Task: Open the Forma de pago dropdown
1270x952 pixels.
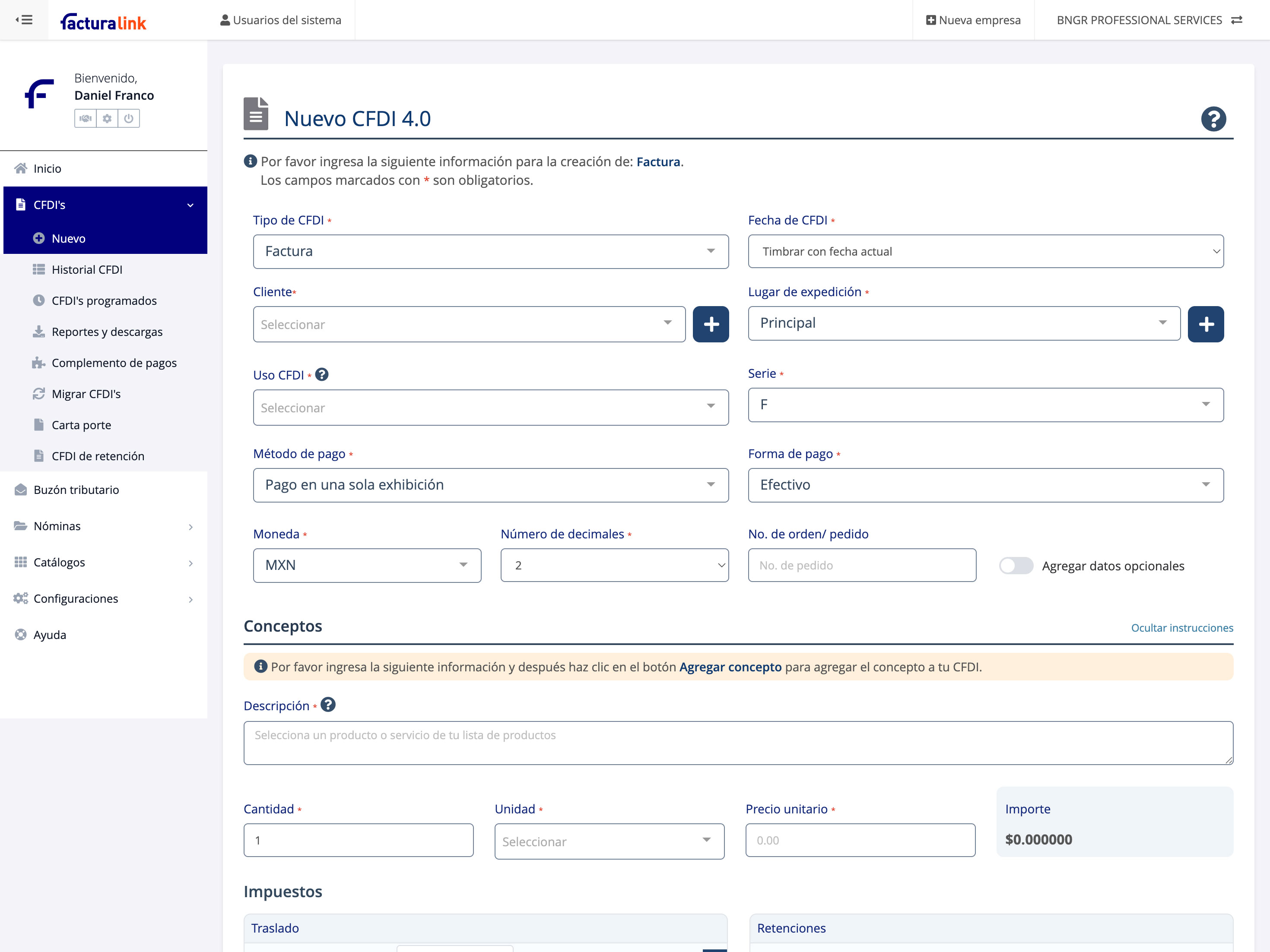Action: coord(985,485)
